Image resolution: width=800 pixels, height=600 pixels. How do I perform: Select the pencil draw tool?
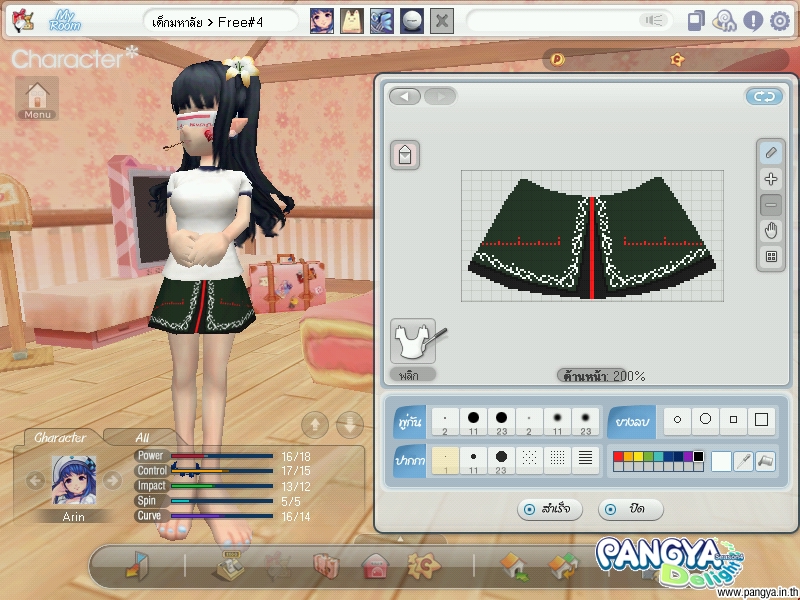pyautogui.click(x=771, y=153)
